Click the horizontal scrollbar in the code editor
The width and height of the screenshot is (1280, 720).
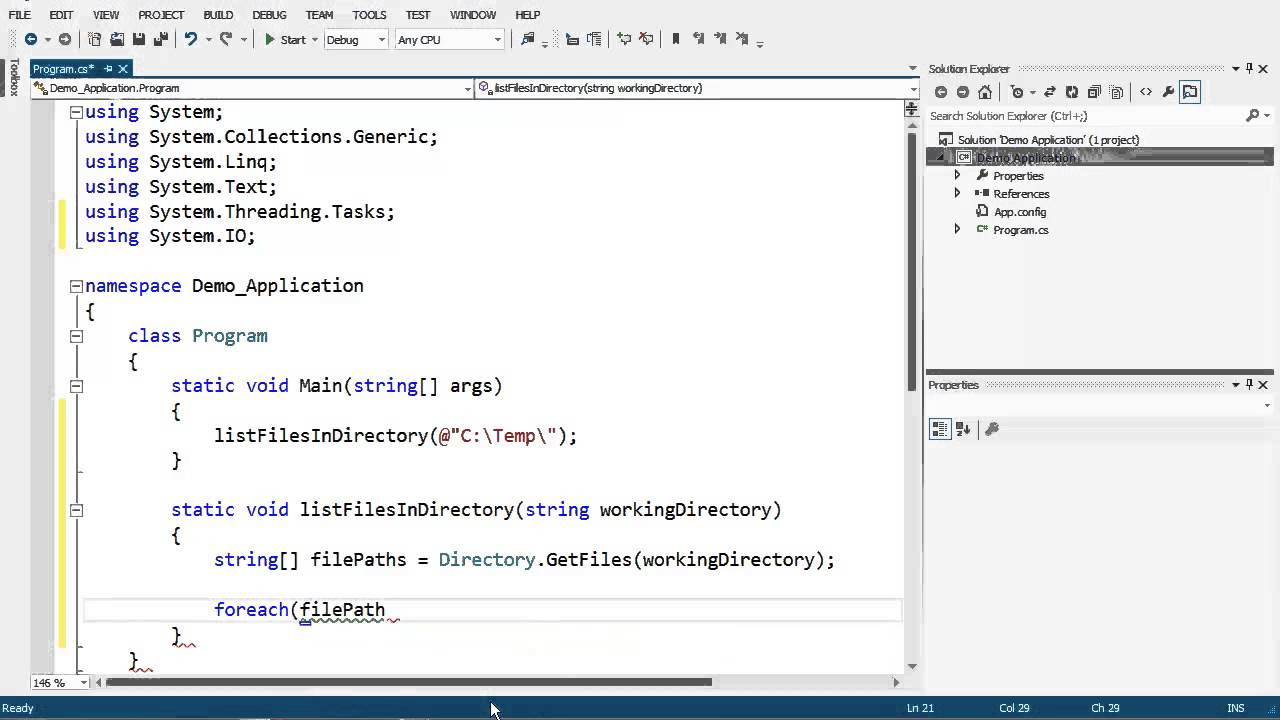click(408, 683)
